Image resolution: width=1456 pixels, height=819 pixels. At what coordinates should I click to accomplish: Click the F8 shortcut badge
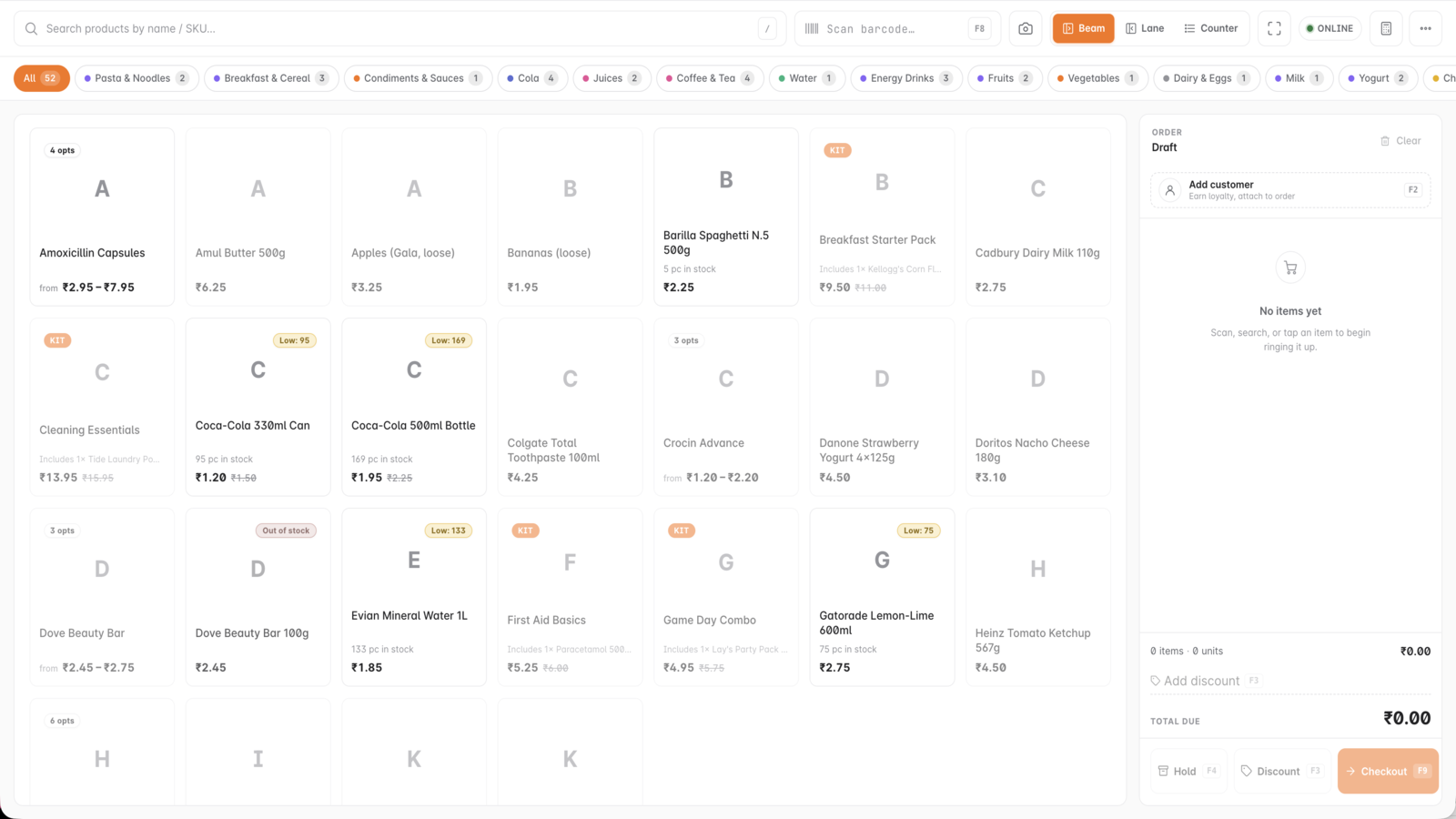point(979,28)
